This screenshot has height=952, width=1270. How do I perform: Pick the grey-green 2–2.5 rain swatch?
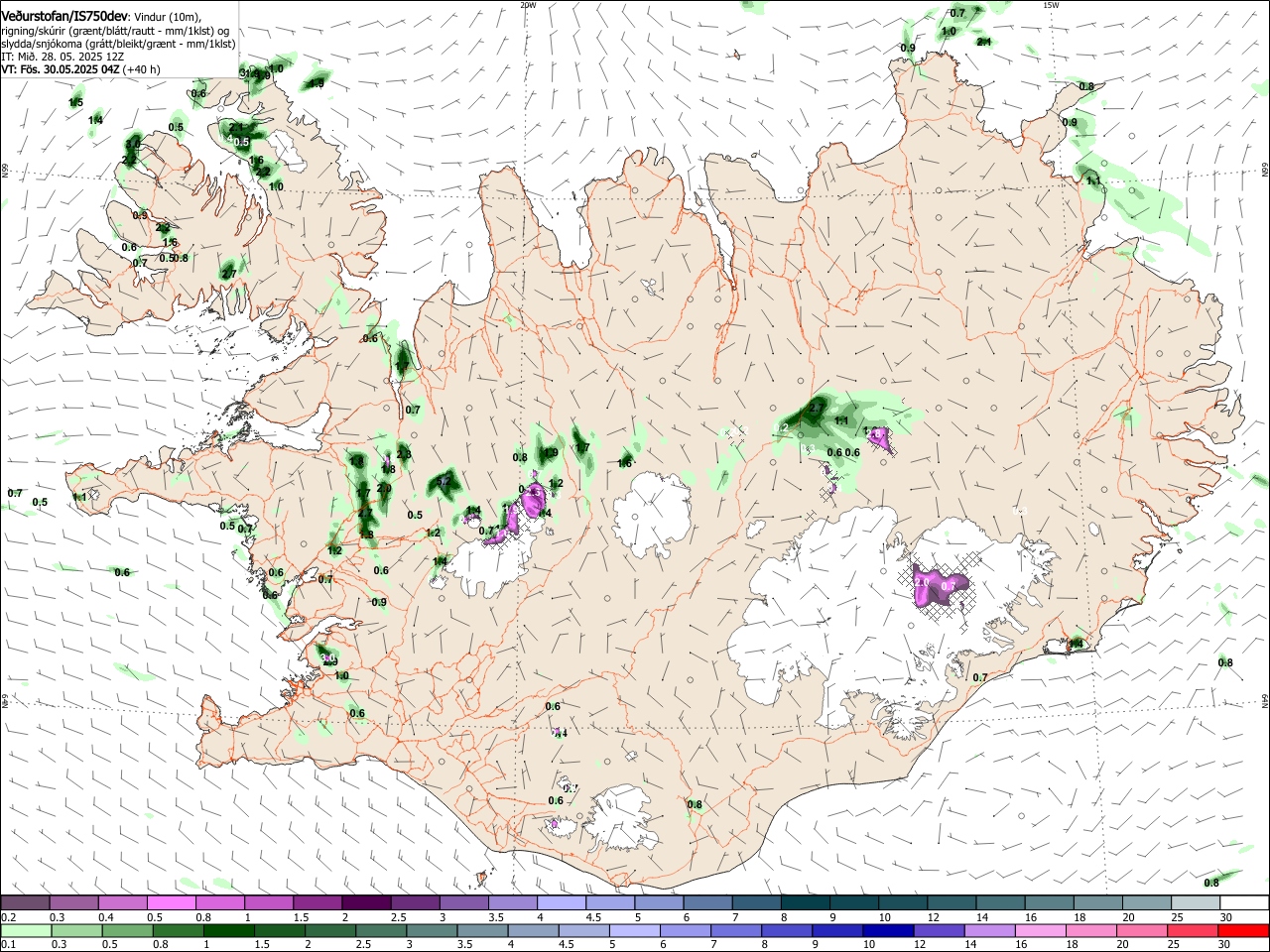click(x=330, y=930)
